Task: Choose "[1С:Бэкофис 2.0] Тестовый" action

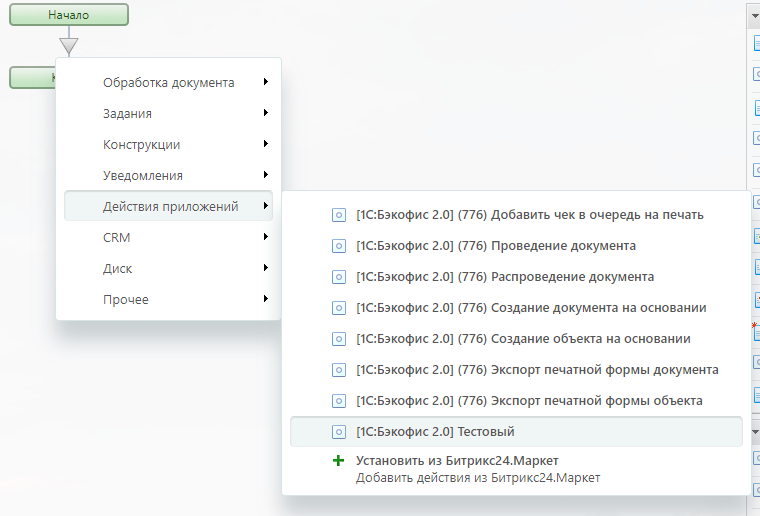Action: pos(516,432)
